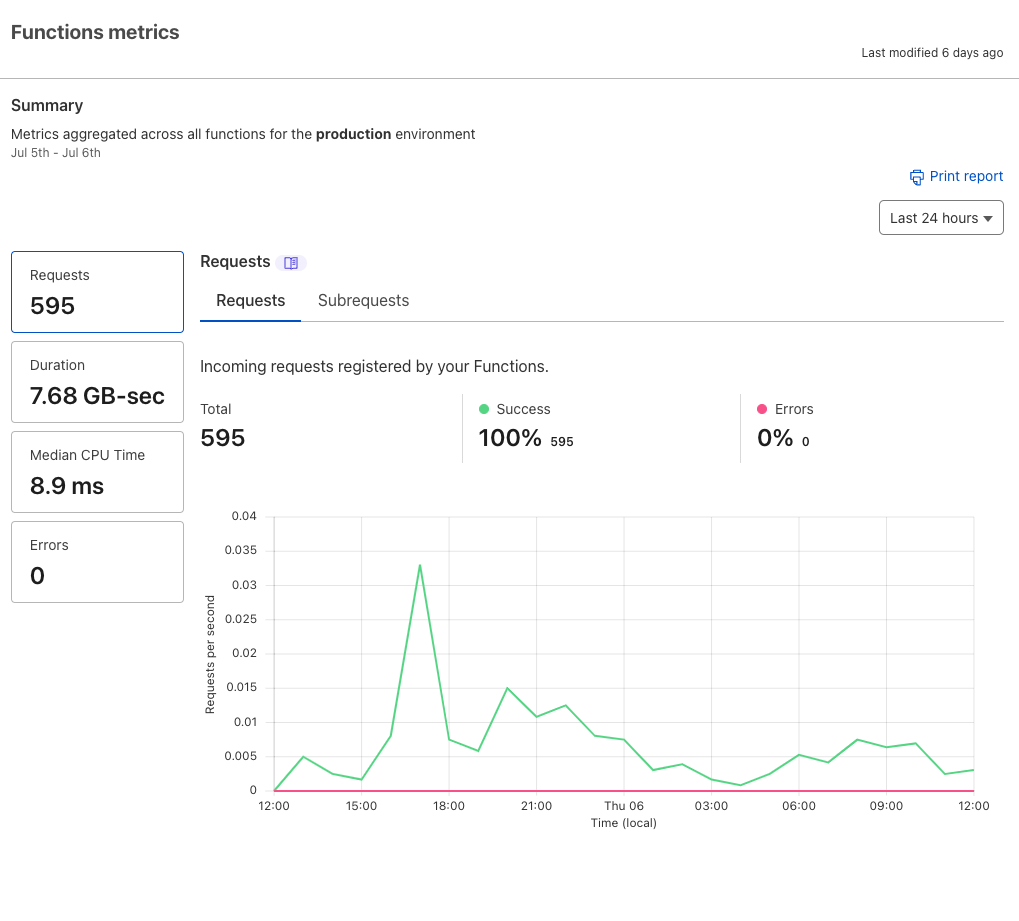Image resolution: width=1019 pixels, height=921 pixels.
Task: Click the Total 595 statistic
Action: (223, 438)
